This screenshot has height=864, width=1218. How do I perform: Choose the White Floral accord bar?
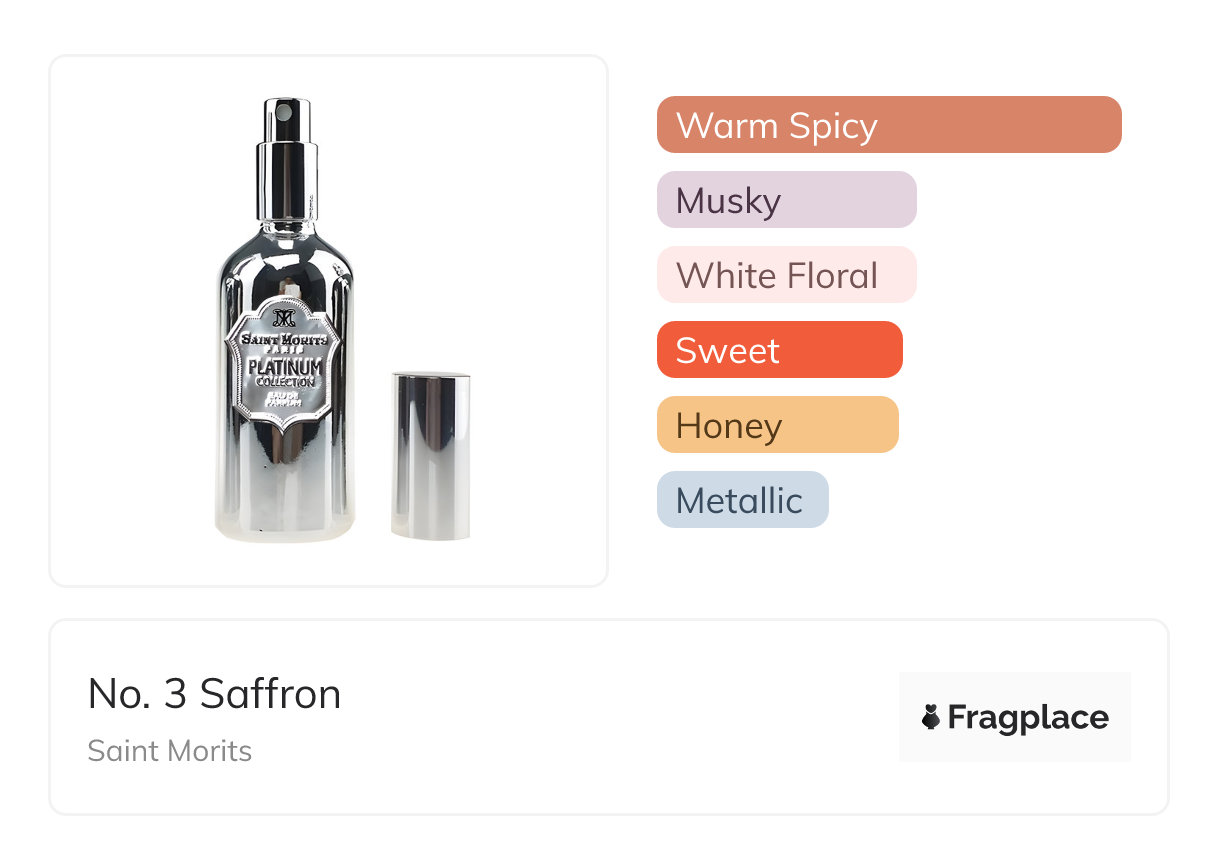[x=786, y=275]
